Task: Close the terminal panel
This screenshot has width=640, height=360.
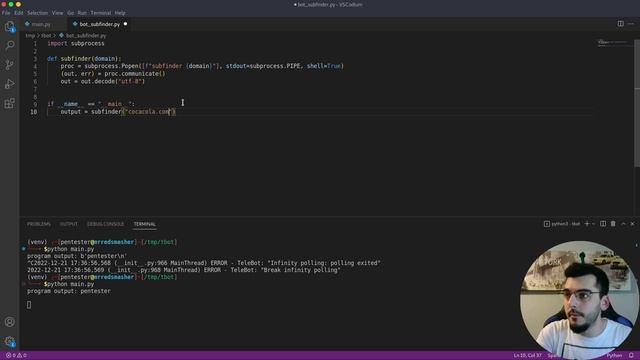Action: click(x=632, y=224)
